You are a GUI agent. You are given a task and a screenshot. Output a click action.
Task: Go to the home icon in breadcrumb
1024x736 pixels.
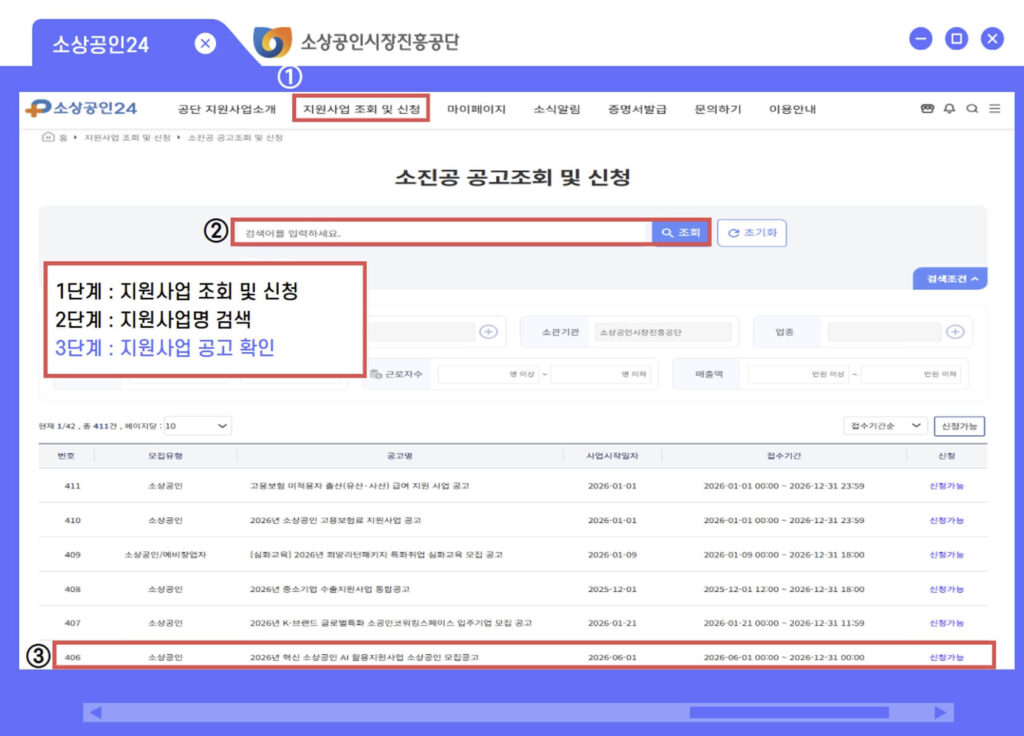pyautogui.click(x=48, y=137)
